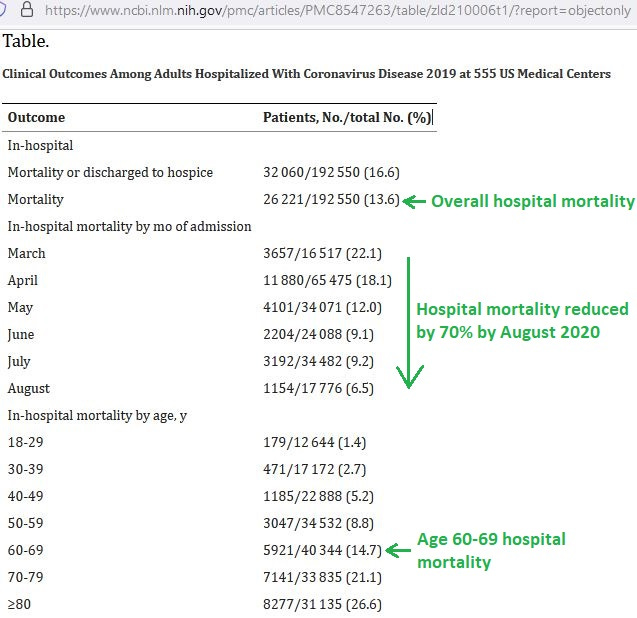Viewport: 637px width, 618px height.
Task: Click the '60-69' age row label
Action: pos(25,550)
